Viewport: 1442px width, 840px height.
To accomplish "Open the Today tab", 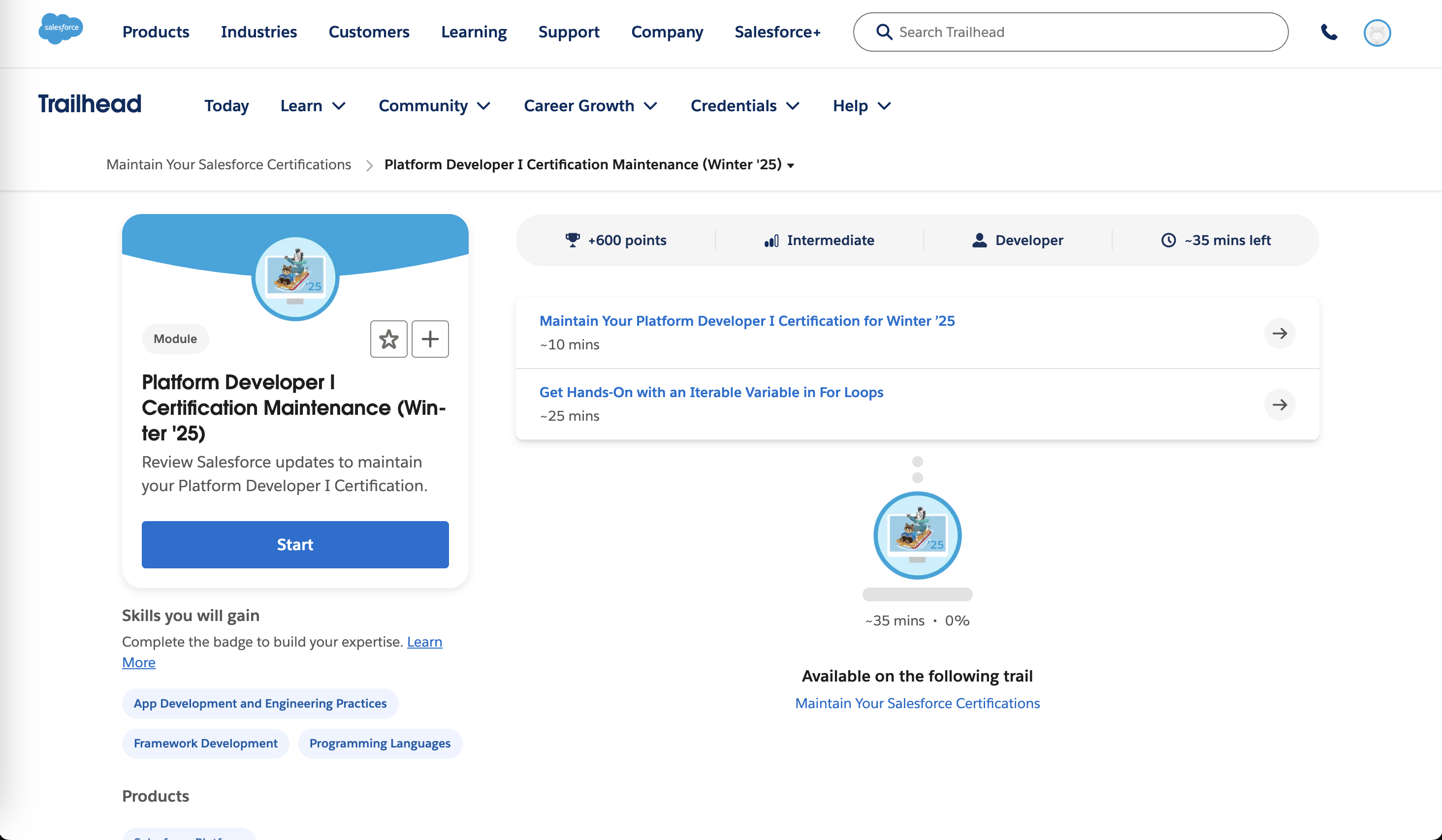I will tap(226, 106).
